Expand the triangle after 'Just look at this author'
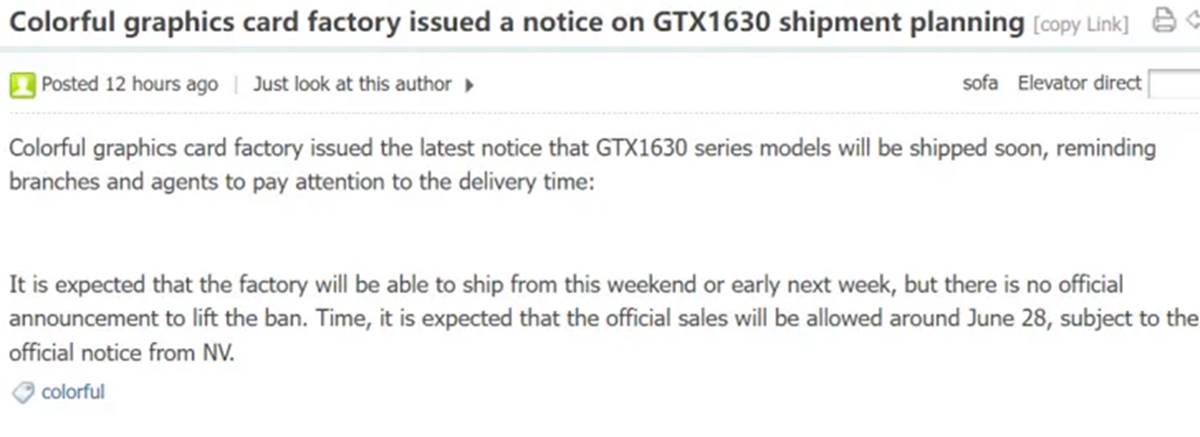The height and width of the screenshot is (437, 1200). pos(470,85)
